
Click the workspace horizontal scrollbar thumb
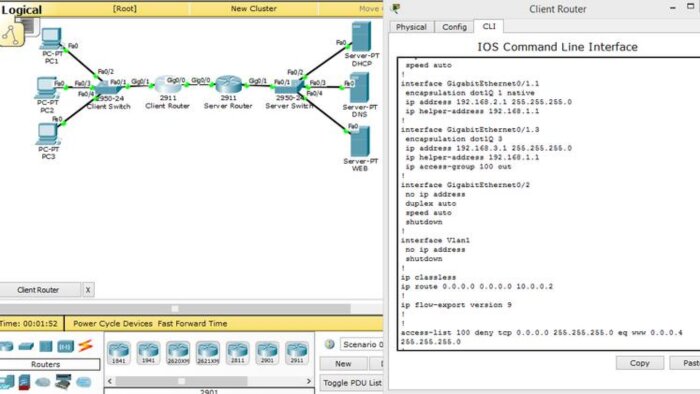pyautogui.click(x=175, y=308)
